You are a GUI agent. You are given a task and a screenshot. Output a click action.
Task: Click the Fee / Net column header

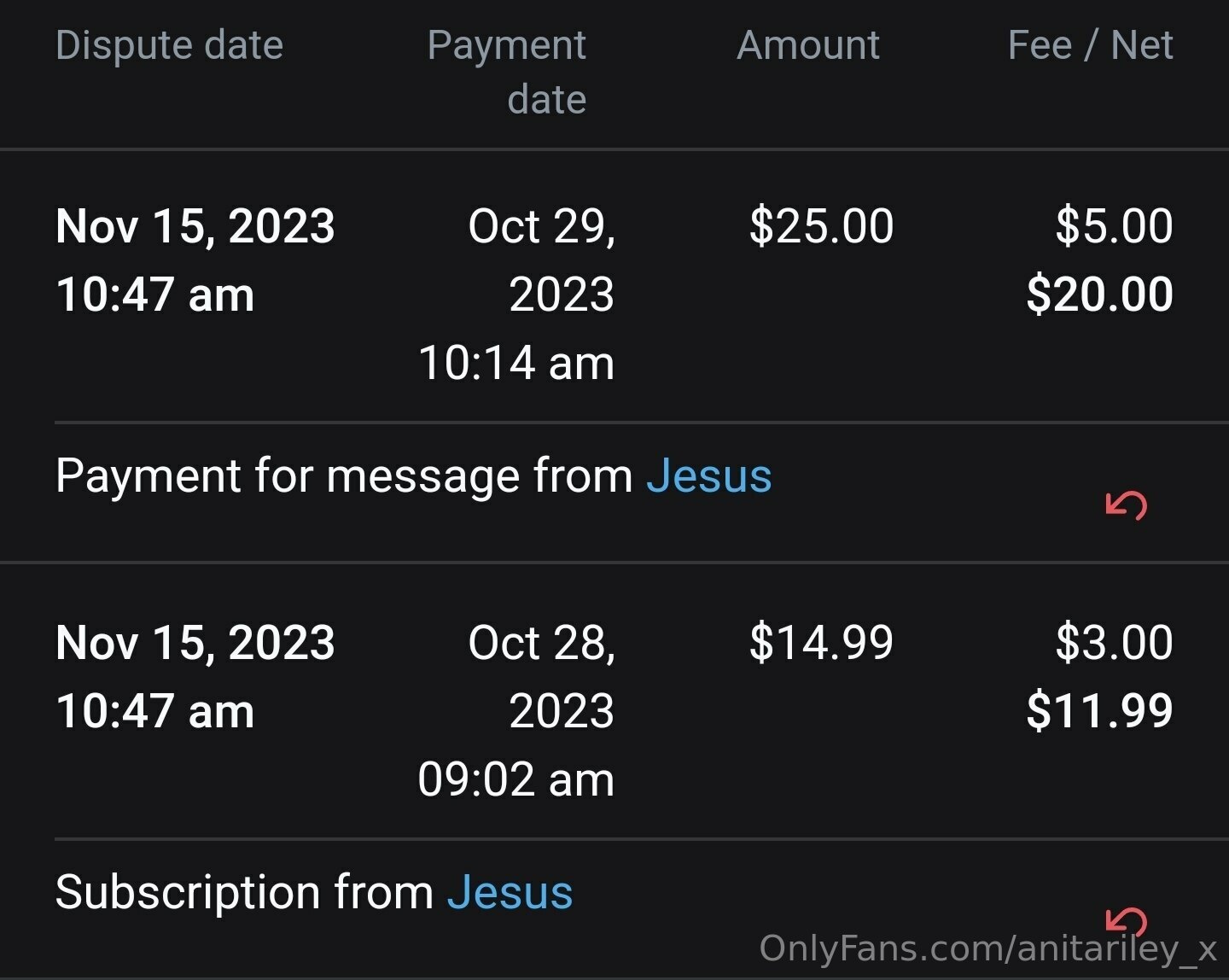(1090, 45)
